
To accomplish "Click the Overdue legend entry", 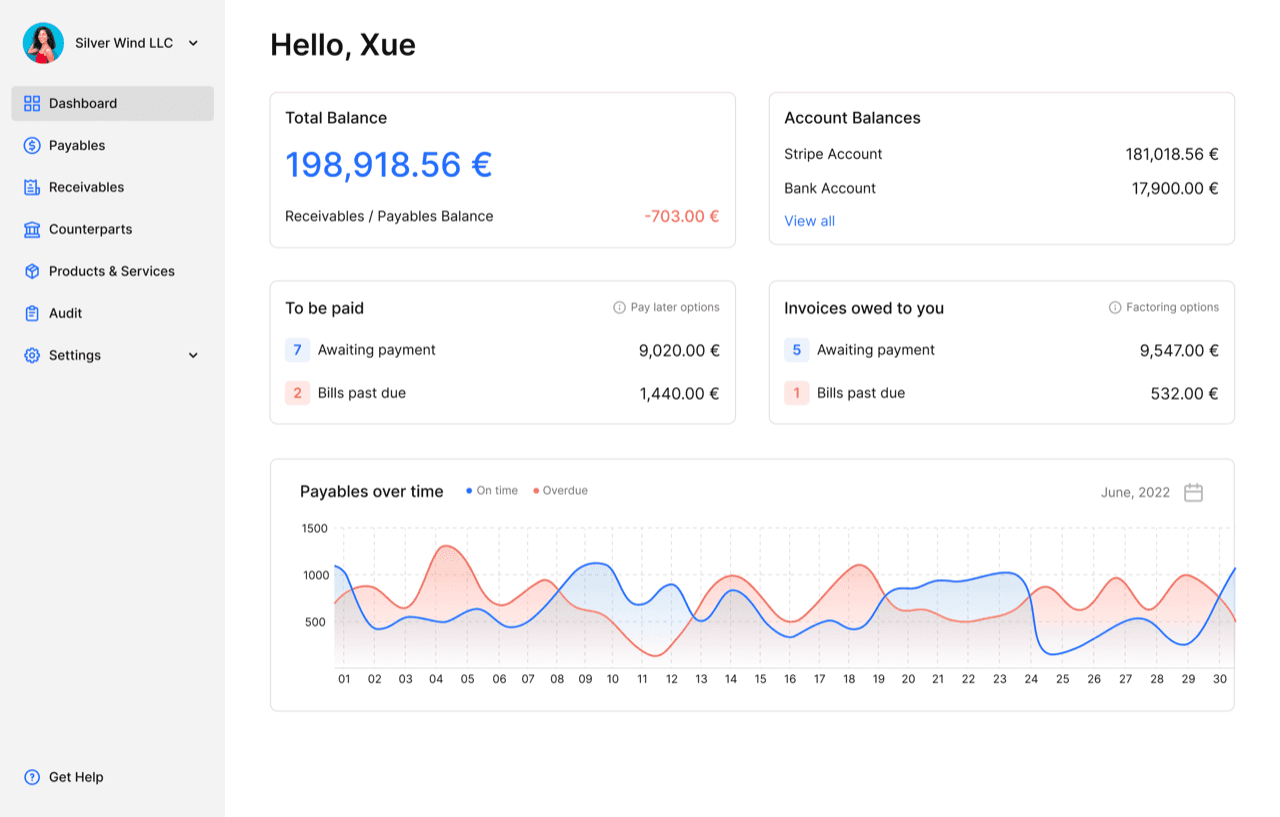I will point(560,491).
